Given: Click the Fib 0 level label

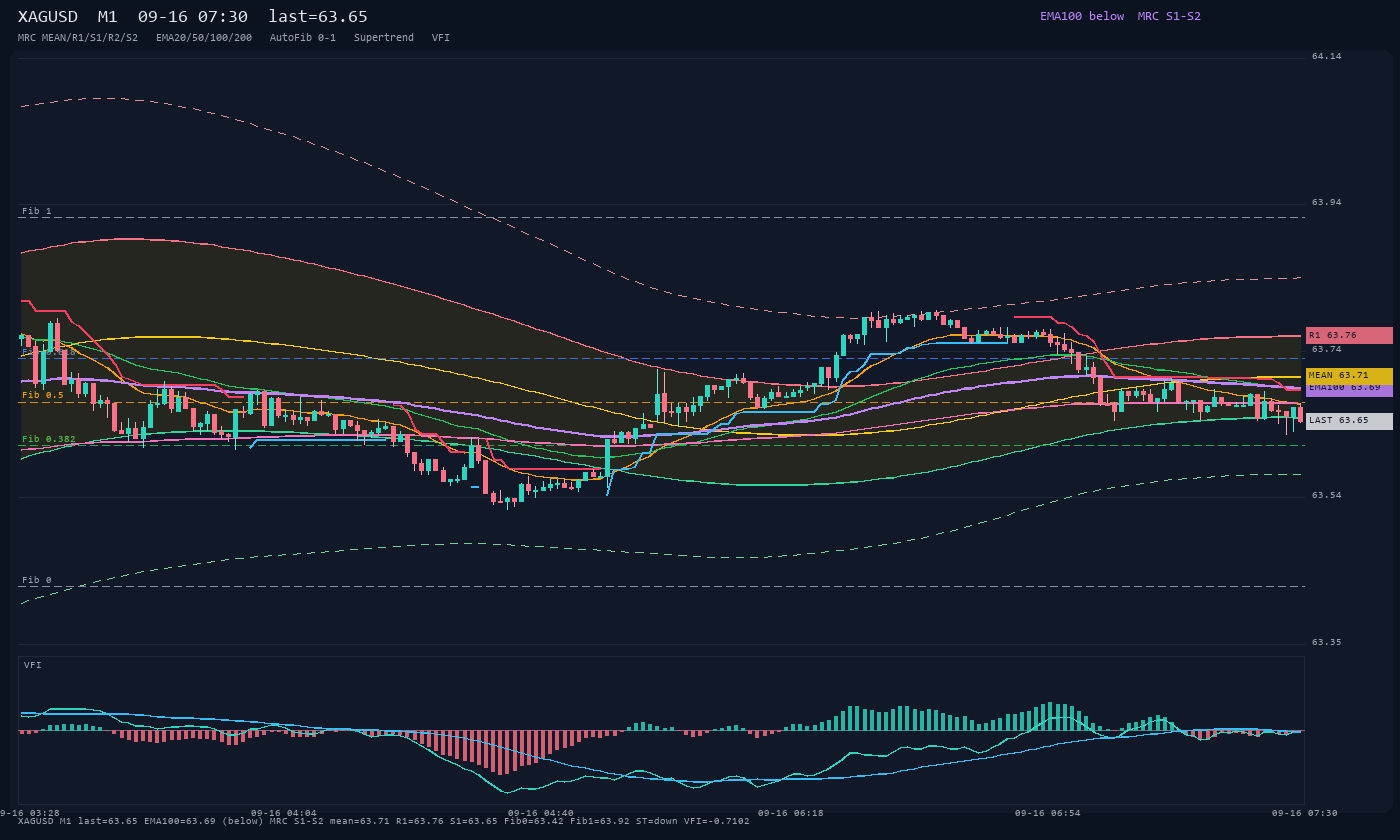Looking at the screenshot, I should (x=37, y=580).
